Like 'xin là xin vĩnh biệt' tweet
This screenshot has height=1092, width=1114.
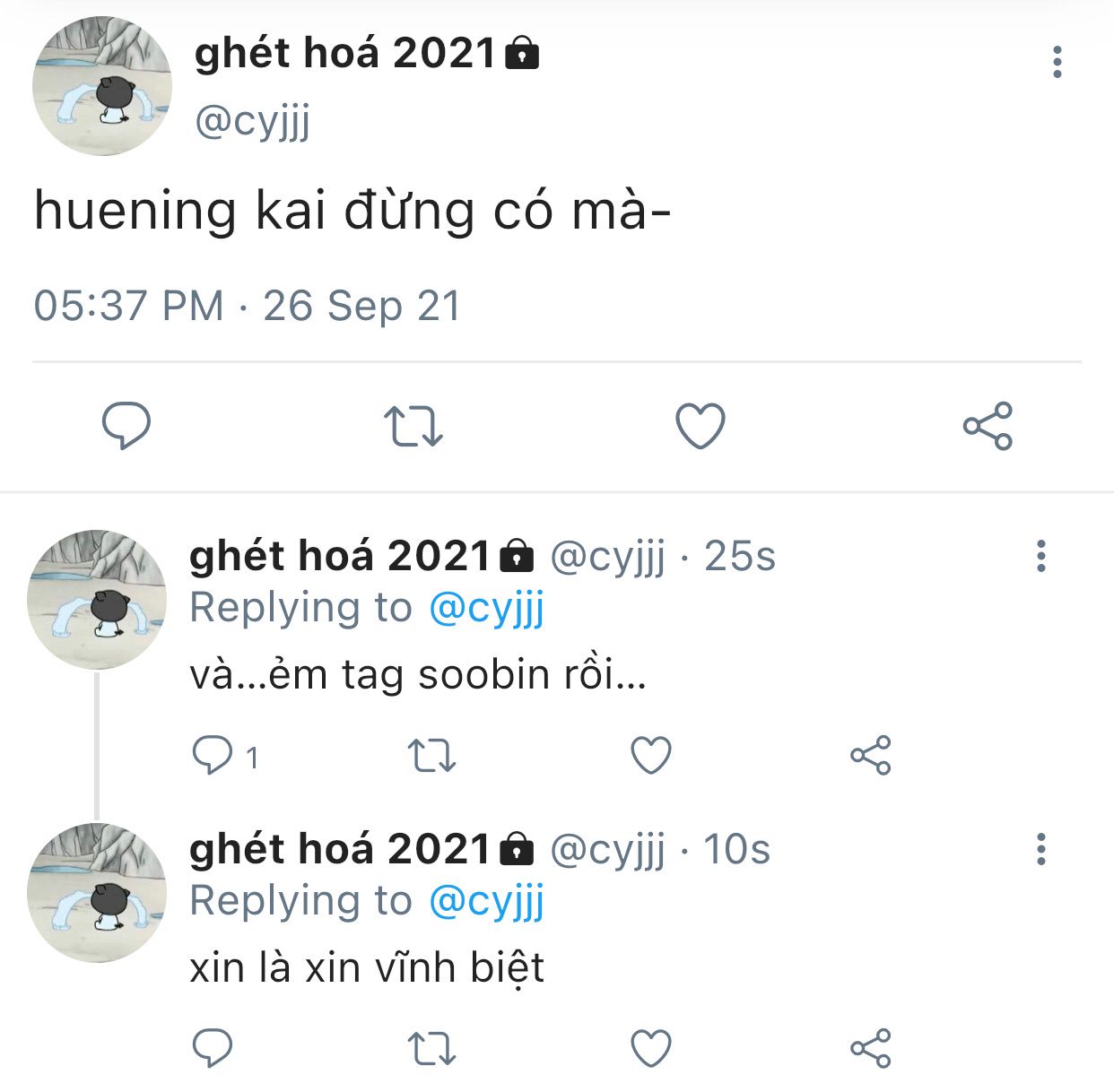(651, 1048)
